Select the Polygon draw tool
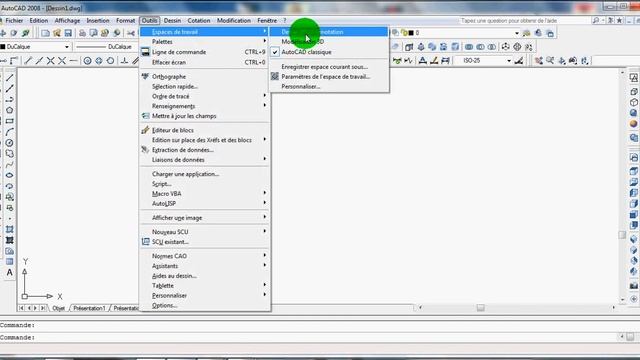The height and width of the screenshot is (360, 640). click(9, 110)
